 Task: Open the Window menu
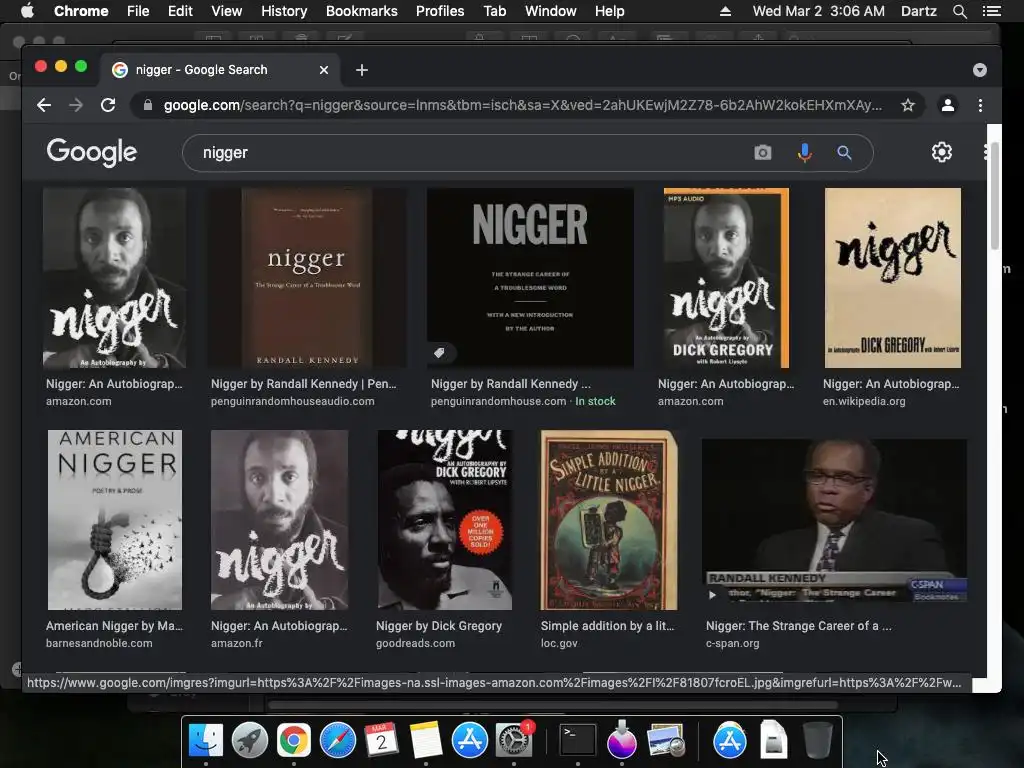coord(551,11)
